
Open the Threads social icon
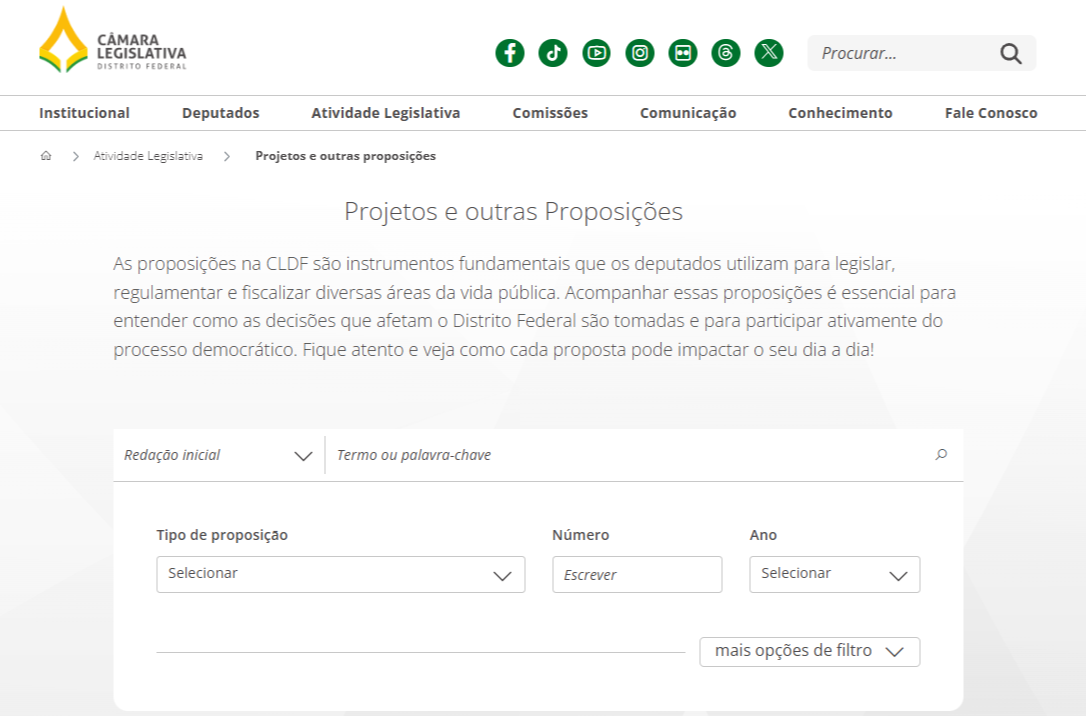(x=726, y=53)
